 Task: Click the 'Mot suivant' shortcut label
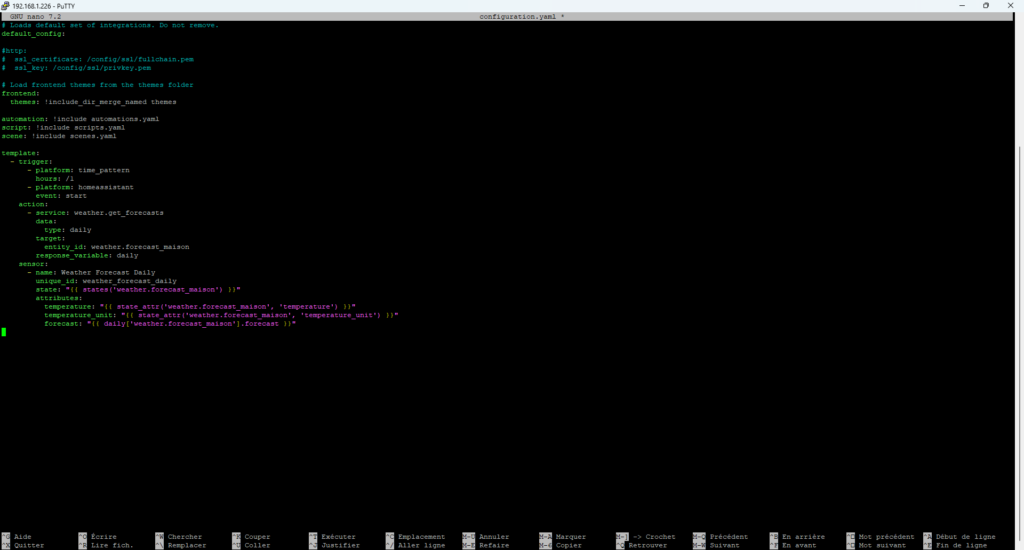click(x=882, y=545)
